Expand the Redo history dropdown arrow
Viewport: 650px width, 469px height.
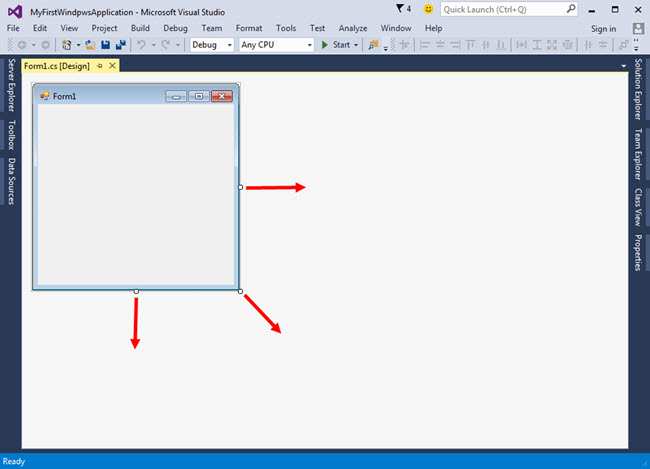pyautogui.click(x=178, y=45)
